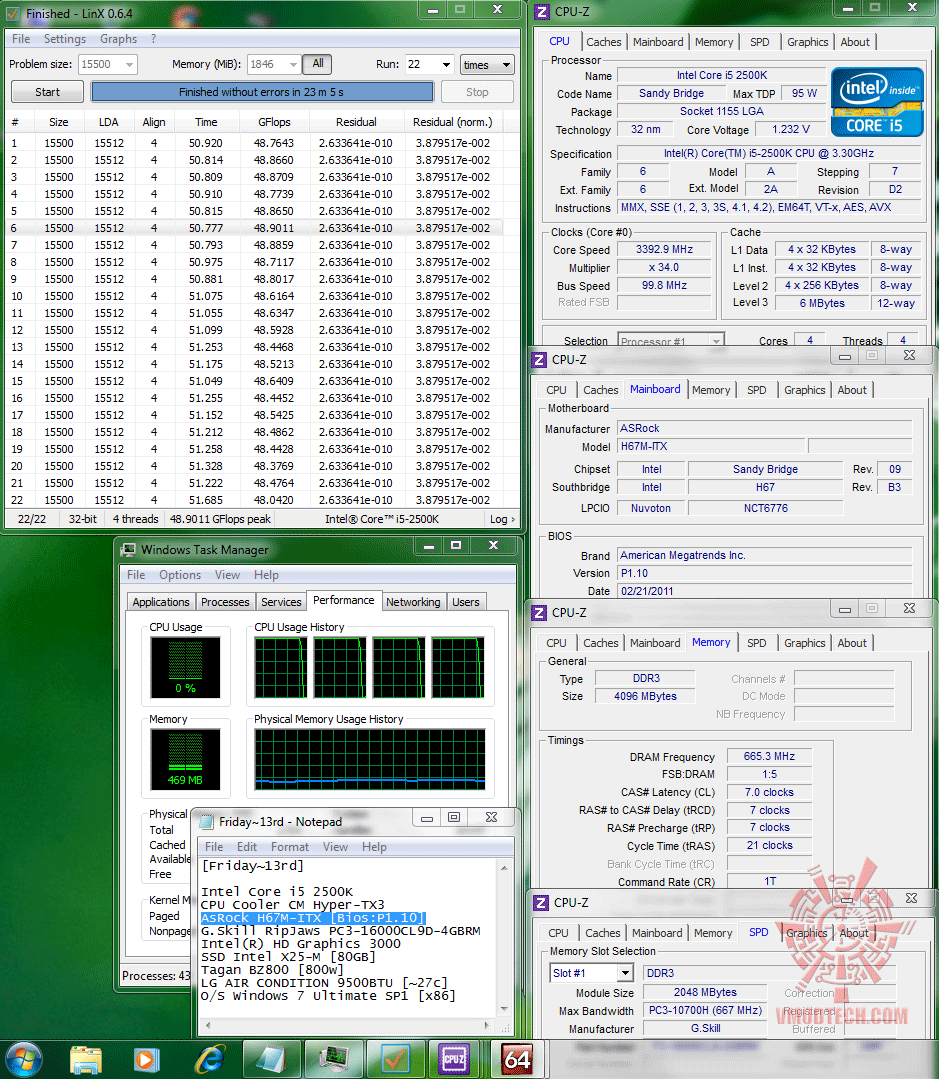Expand the Log panel in LinX
This screenshot has height=1079, width=939.
pyautogui.click(x=502, y=520)
